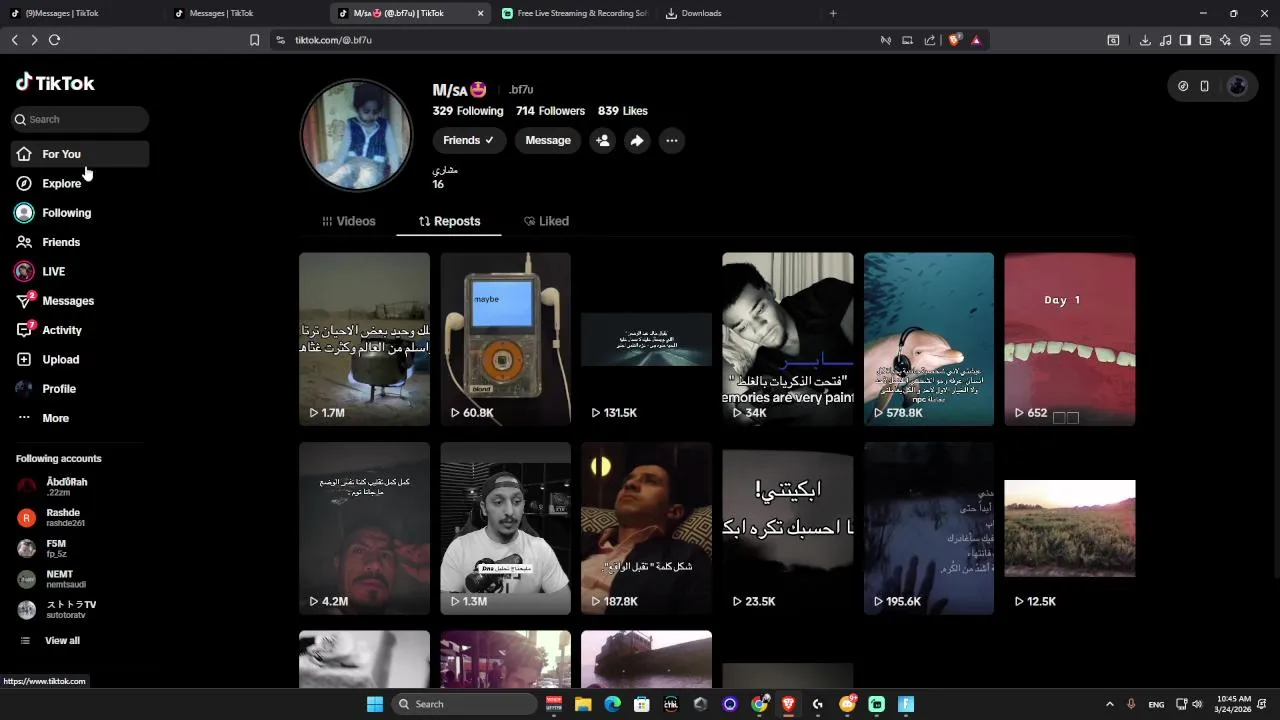Image resolution: width=1280 pixels, height=720 pixels.
Task: Switch to the Videos tab
Action: [348, 221]
